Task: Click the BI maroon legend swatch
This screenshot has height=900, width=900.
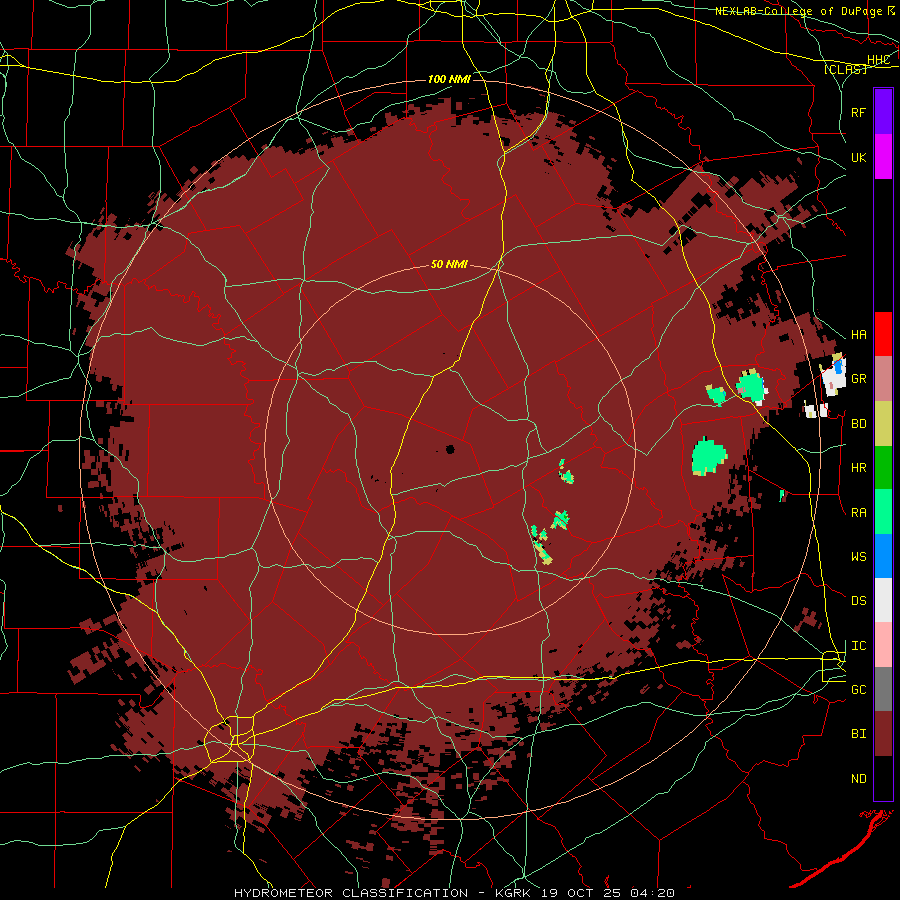Action: point(883,734)
